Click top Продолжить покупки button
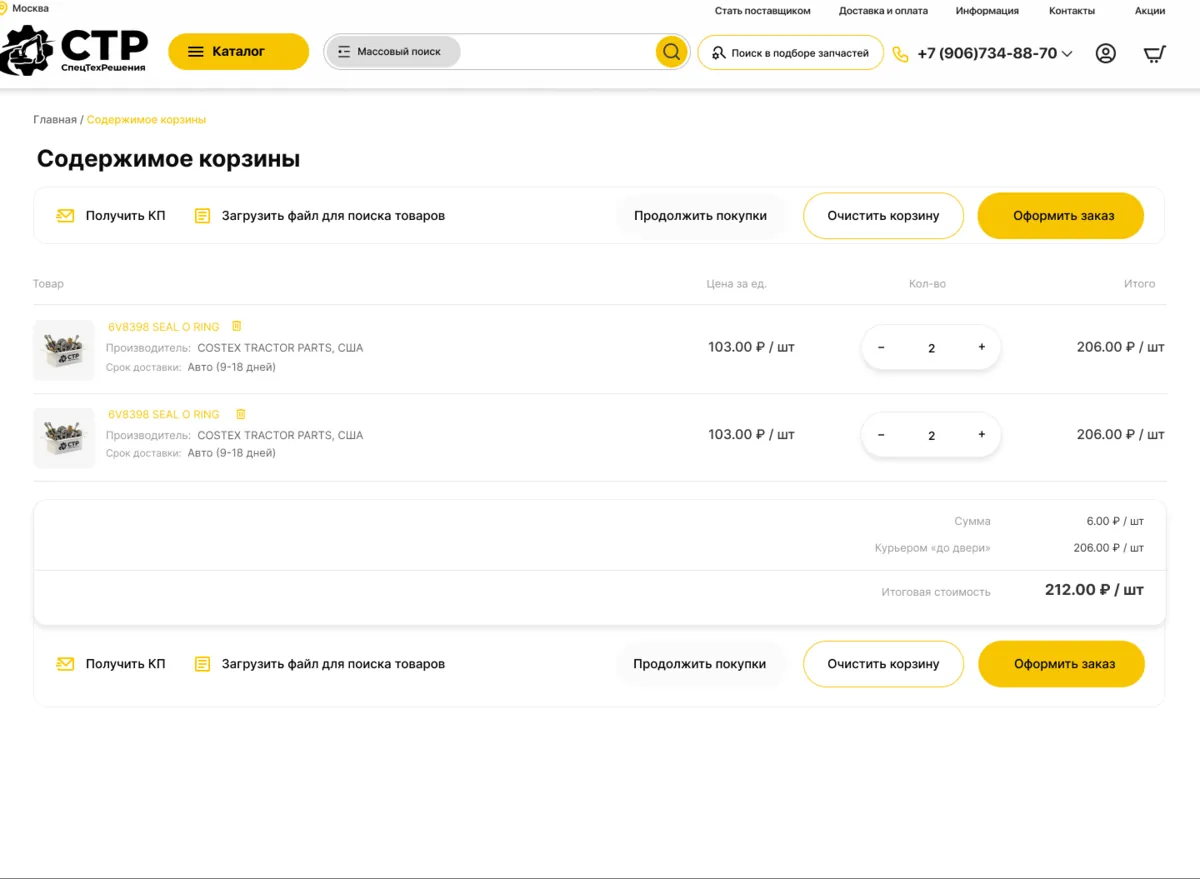Screen dimensions: 1200x879 pos(701,216)
